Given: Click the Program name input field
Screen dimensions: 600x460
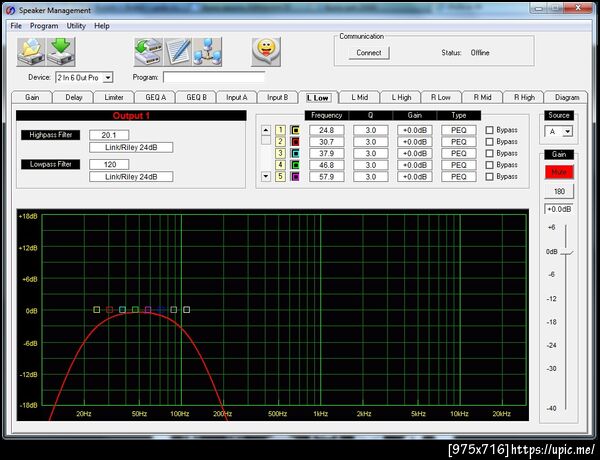Looking at the screenshot, I should pos(214,77).
